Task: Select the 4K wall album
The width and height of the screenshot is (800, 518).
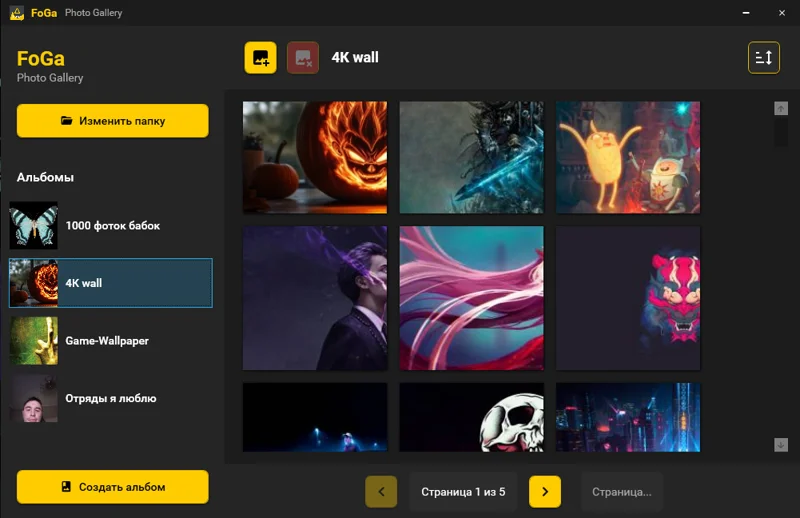Action: [111, 283]
